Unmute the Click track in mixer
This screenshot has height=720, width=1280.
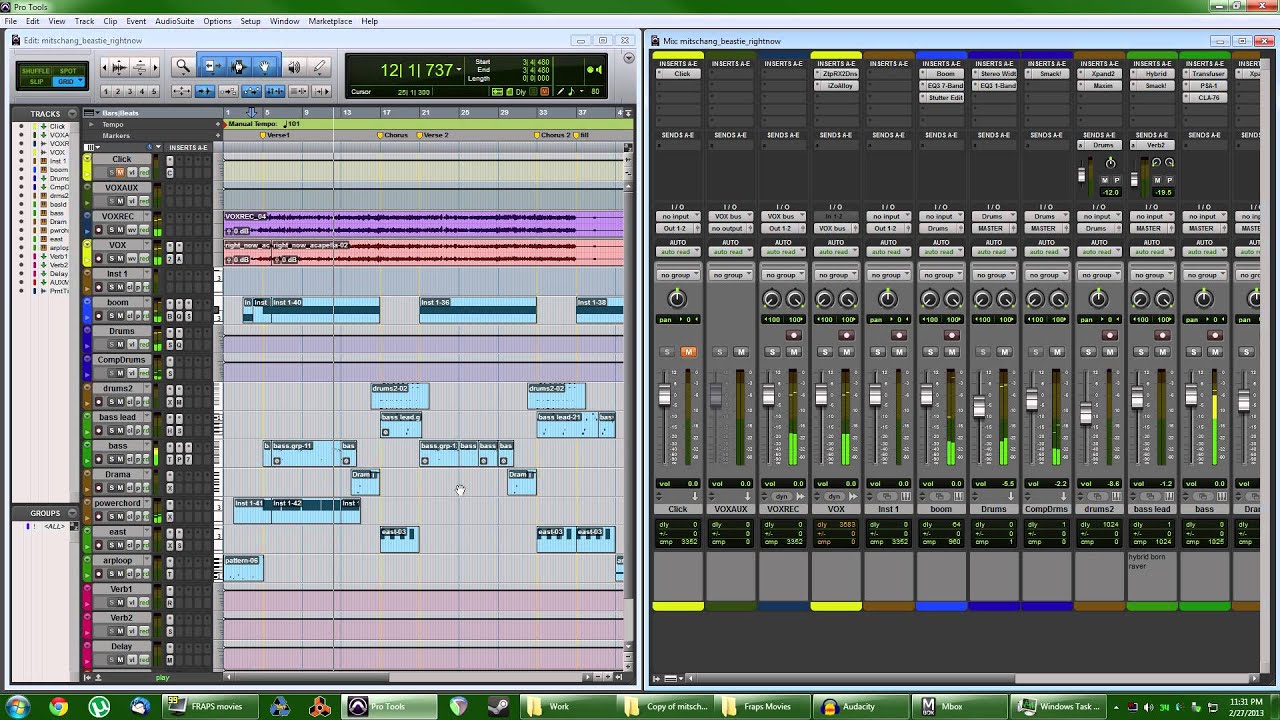click(x=688, y=352)
